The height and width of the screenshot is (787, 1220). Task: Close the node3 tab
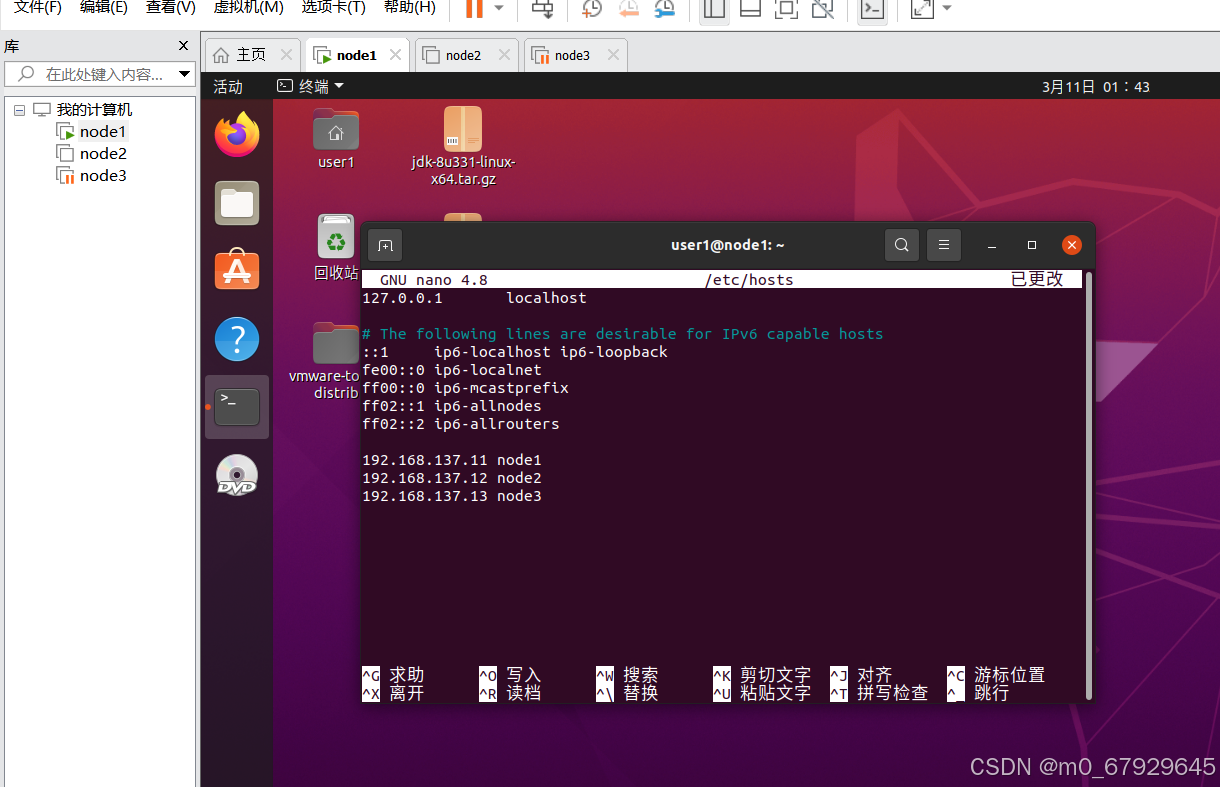pos(612,55)
